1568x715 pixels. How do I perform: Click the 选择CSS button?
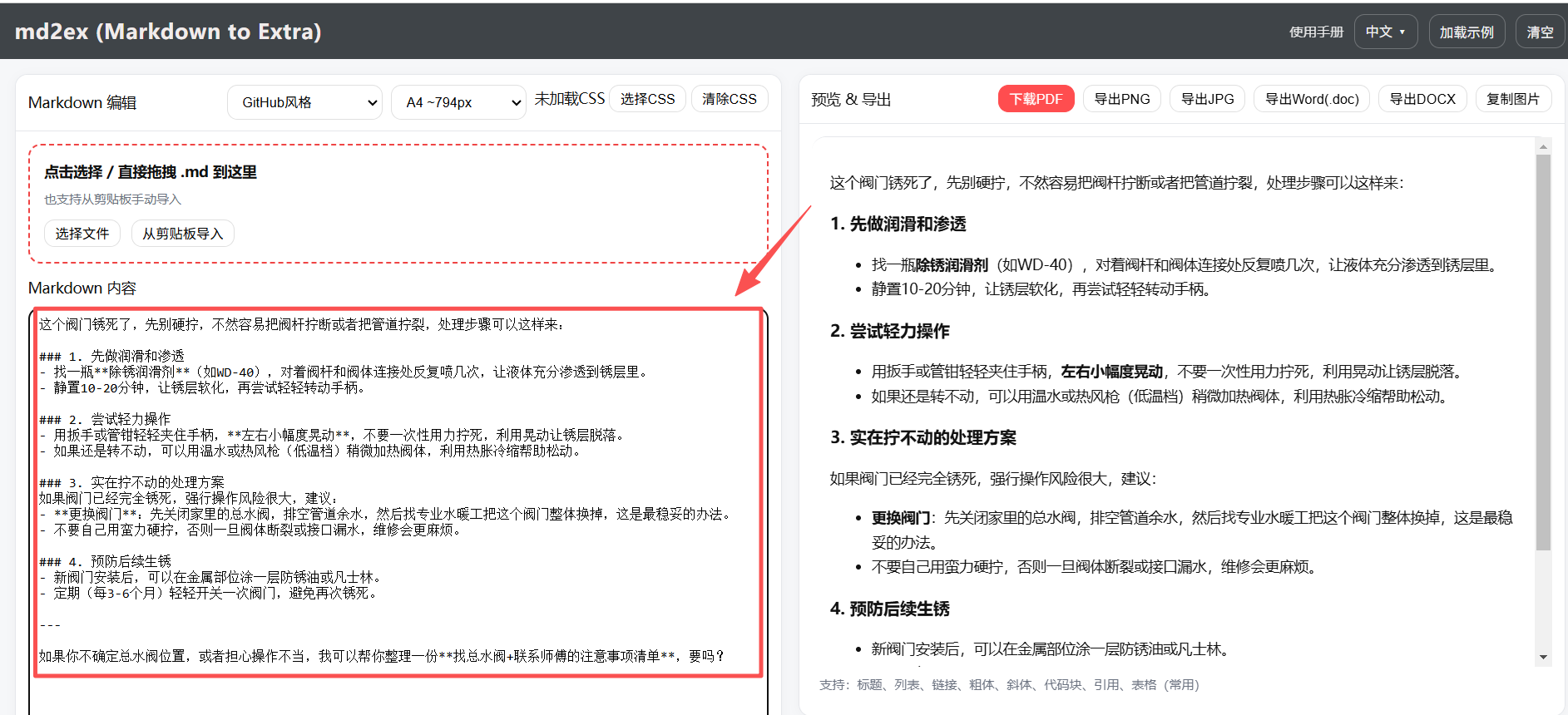pos(647,99)
